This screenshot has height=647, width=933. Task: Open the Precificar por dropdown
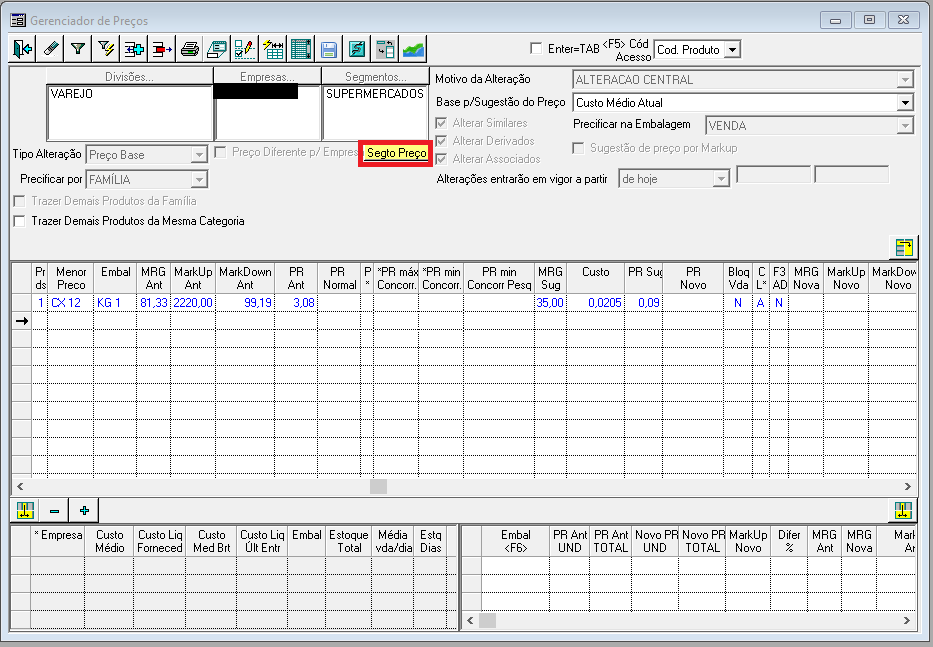tap(199, 179)
